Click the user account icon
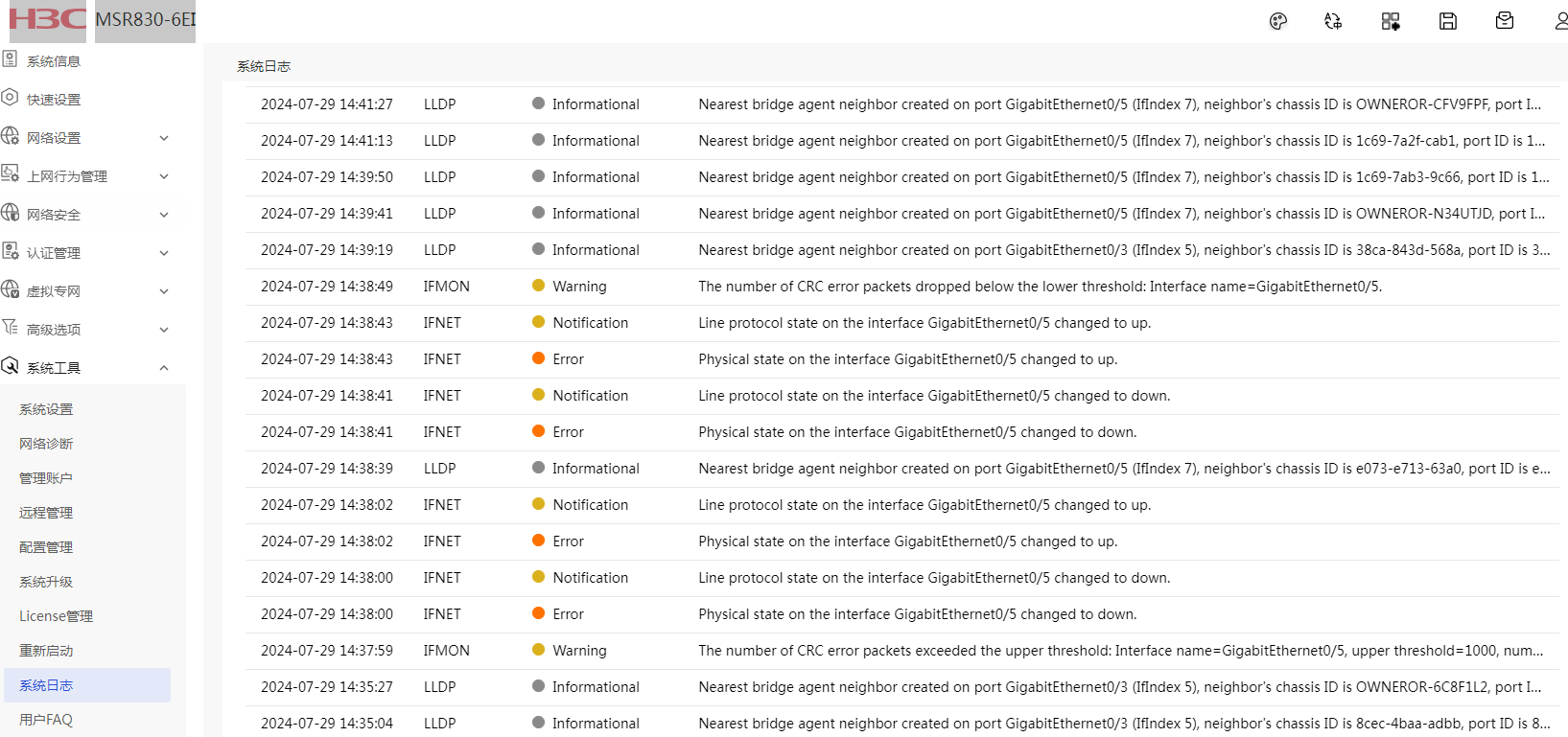This screenshot has width=1568, height=737. point(1560,21)
